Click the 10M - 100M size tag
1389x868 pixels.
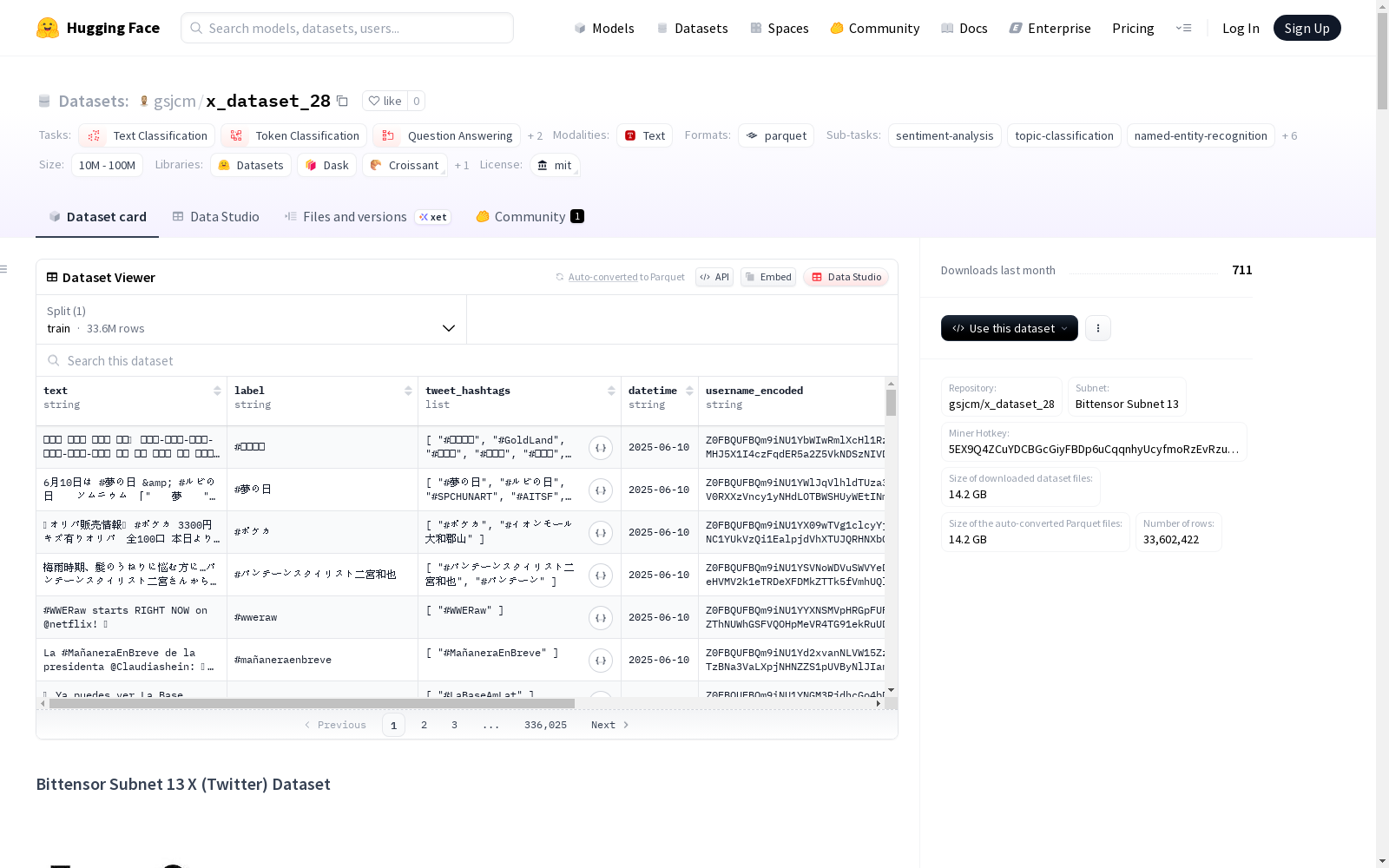click(x=107, y=165)
